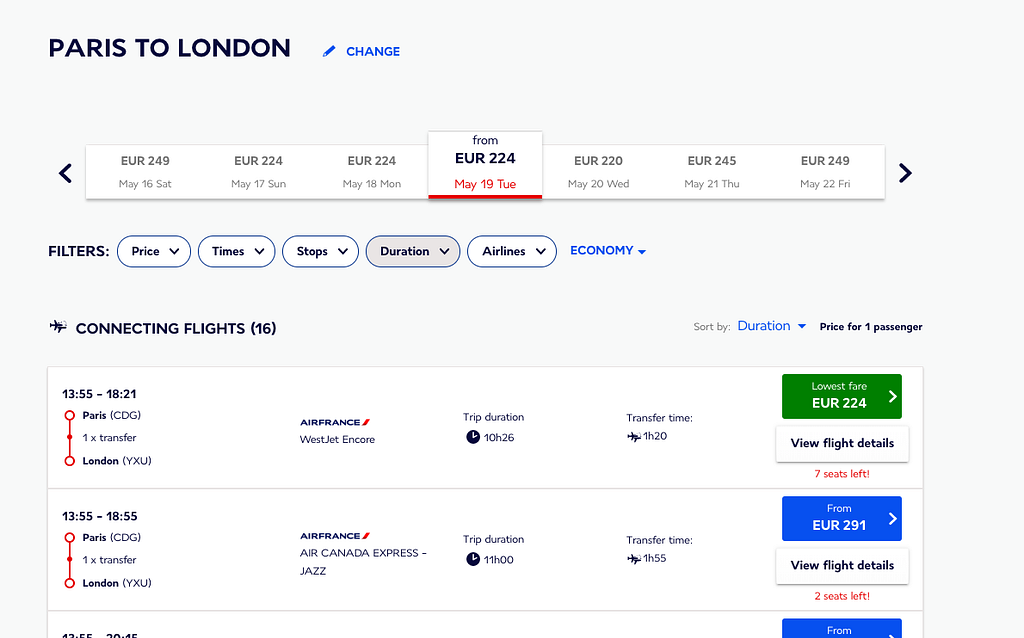Switch to the May 17 Sun date

[x=259, y=171]
